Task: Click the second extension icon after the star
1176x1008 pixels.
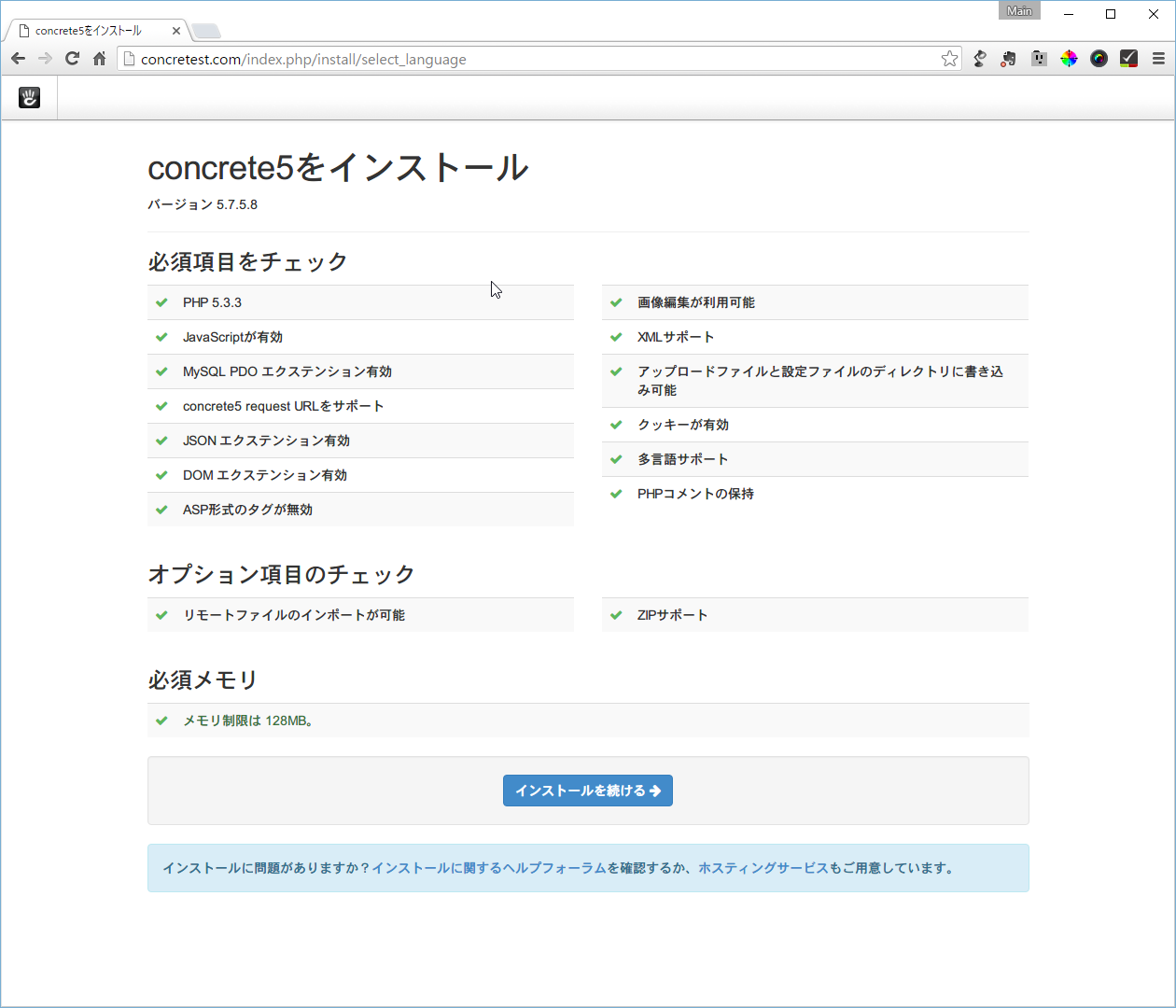Action: [1009, 59]
